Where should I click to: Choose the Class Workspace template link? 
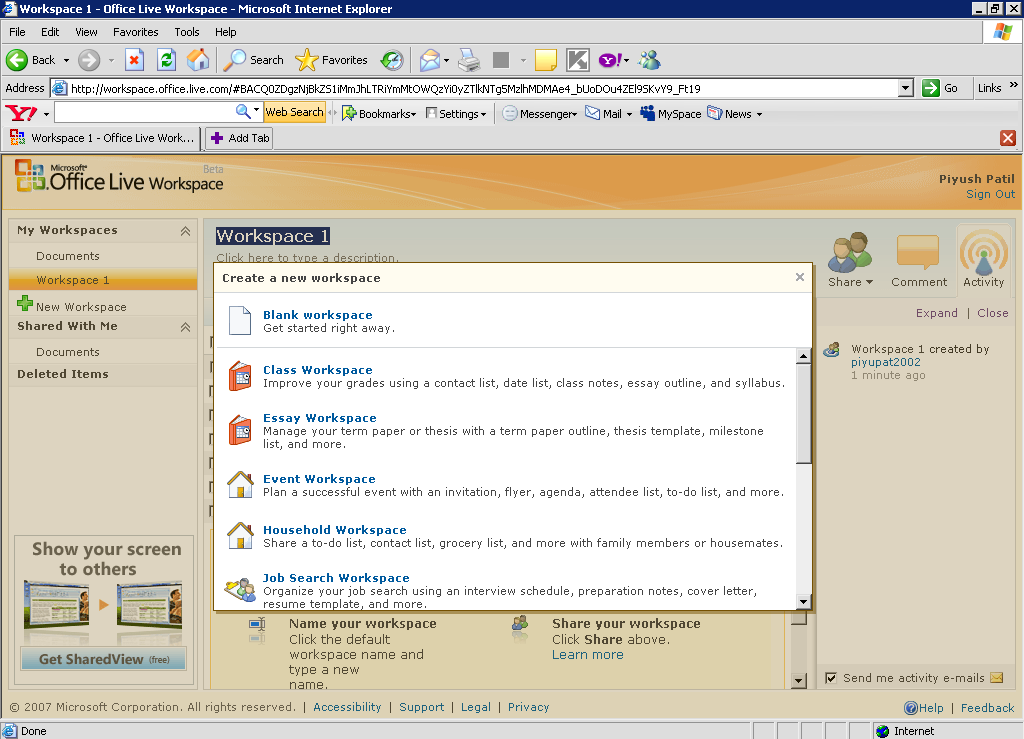317,370
